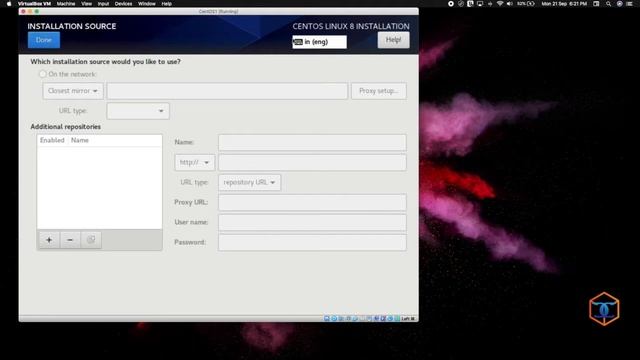Click the battery status in the menu bar
Viewport: 640px width, 360px height.
[526, 4]
